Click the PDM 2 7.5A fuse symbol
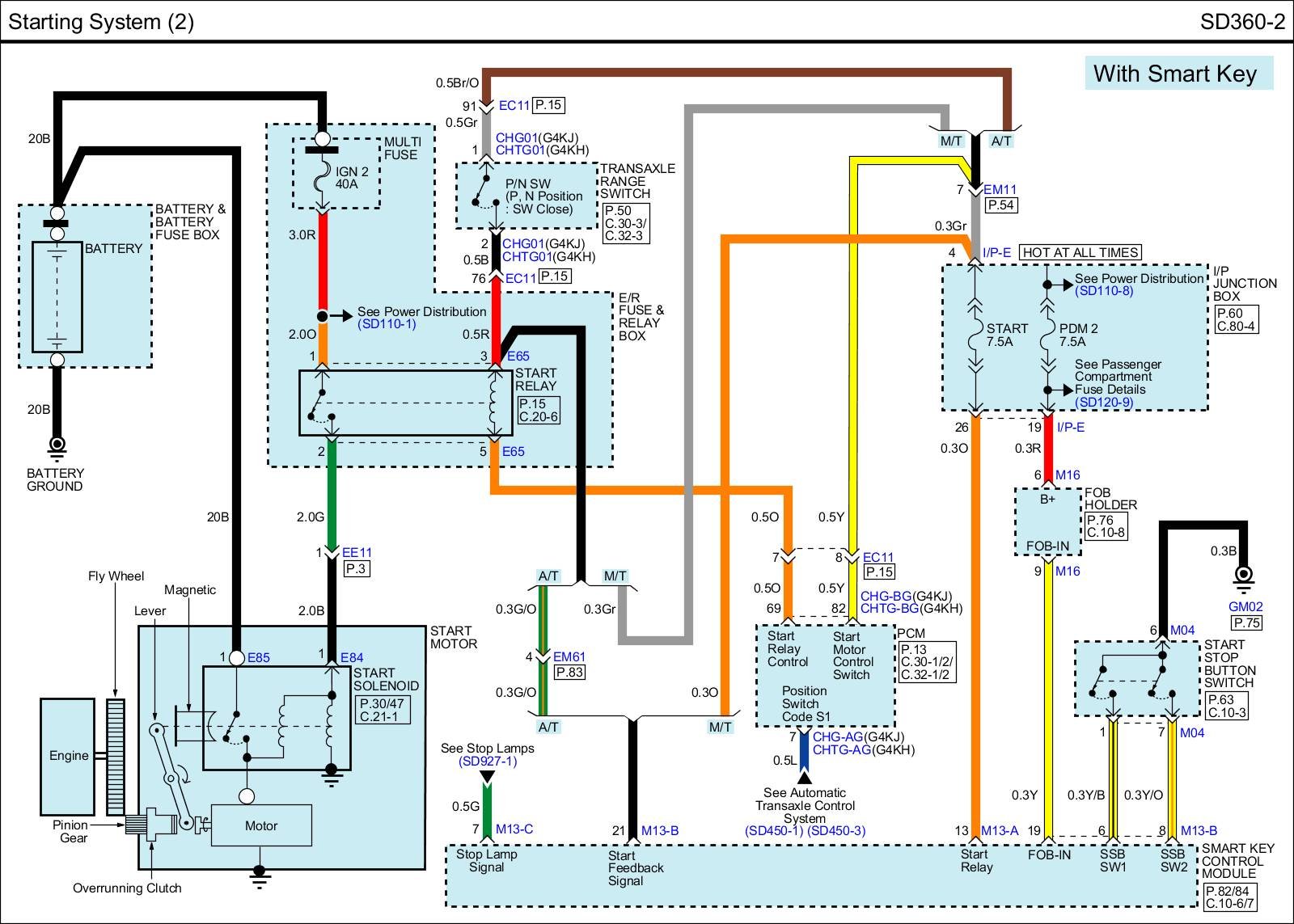 pyautogui.click(x=1047, y=335)
